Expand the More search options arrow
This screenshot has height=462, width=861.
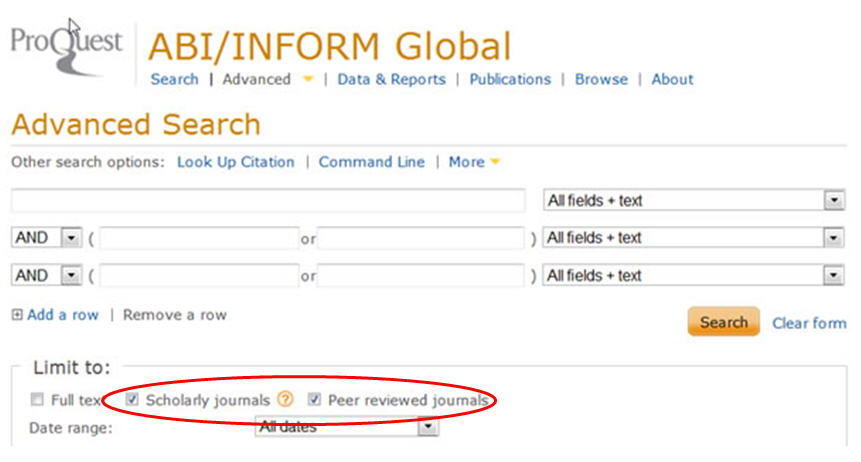click(495, 162)
